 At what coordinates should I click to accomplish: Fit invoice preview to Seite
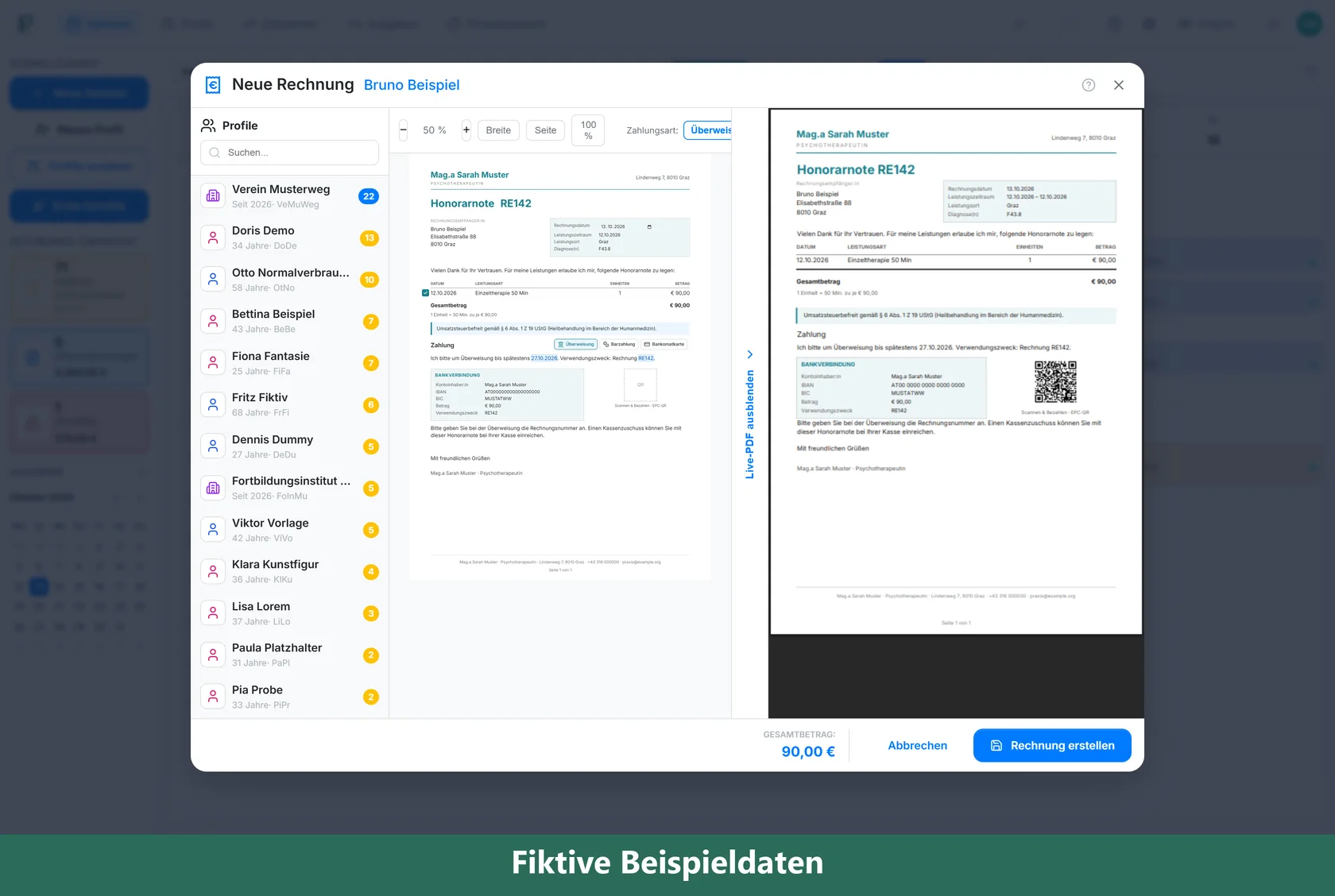point(546,130)
